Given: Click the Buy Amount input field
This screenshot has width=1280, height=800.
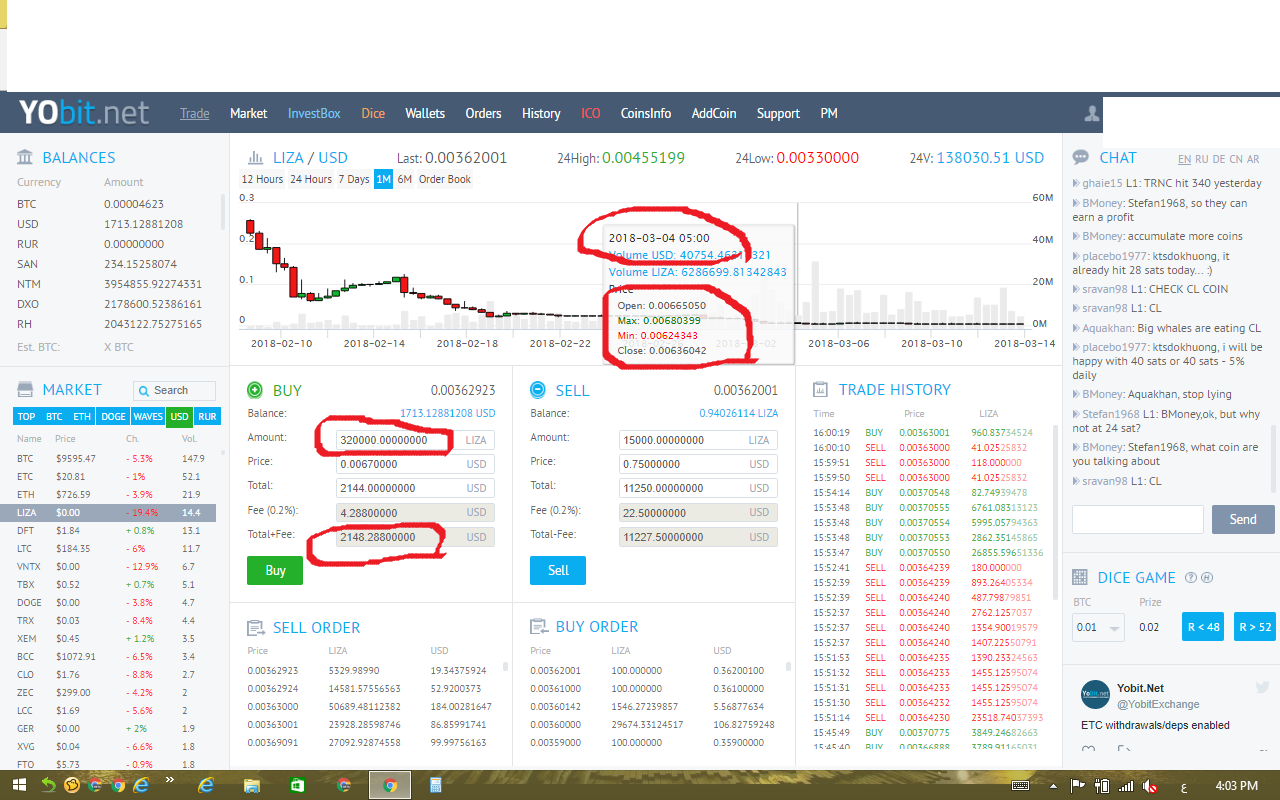Looking at the screenshot, I should 415,440.
